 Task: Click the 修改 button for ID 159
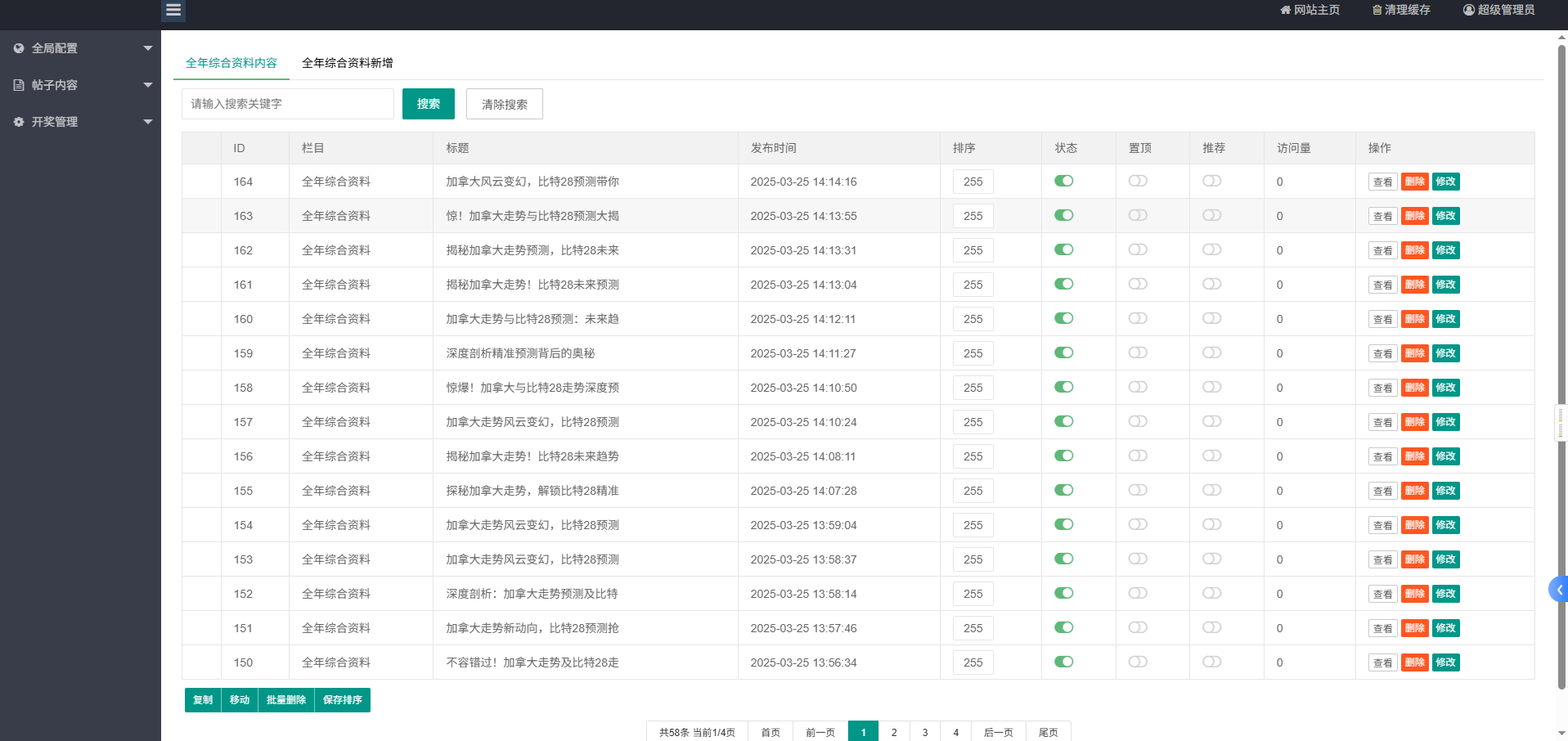point(1445,353)
